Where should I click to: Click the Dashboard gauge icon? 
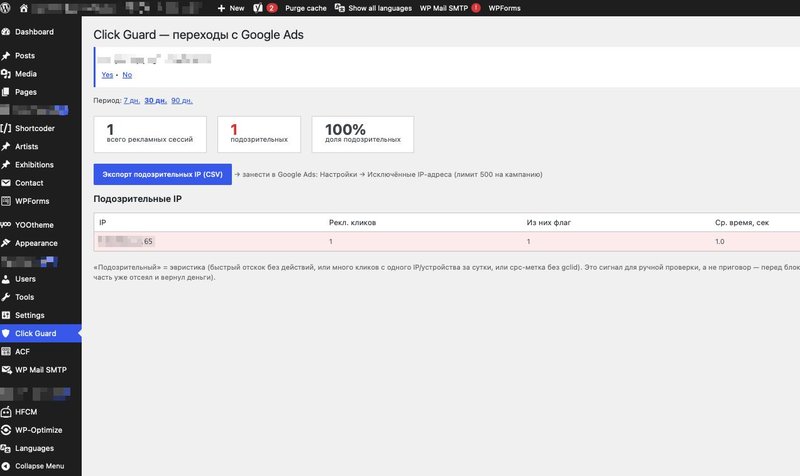click(x=6, y=32)
